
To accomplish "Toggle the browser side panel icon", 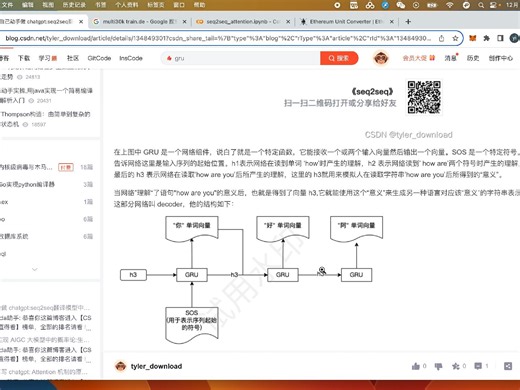I will coord(500,38).
